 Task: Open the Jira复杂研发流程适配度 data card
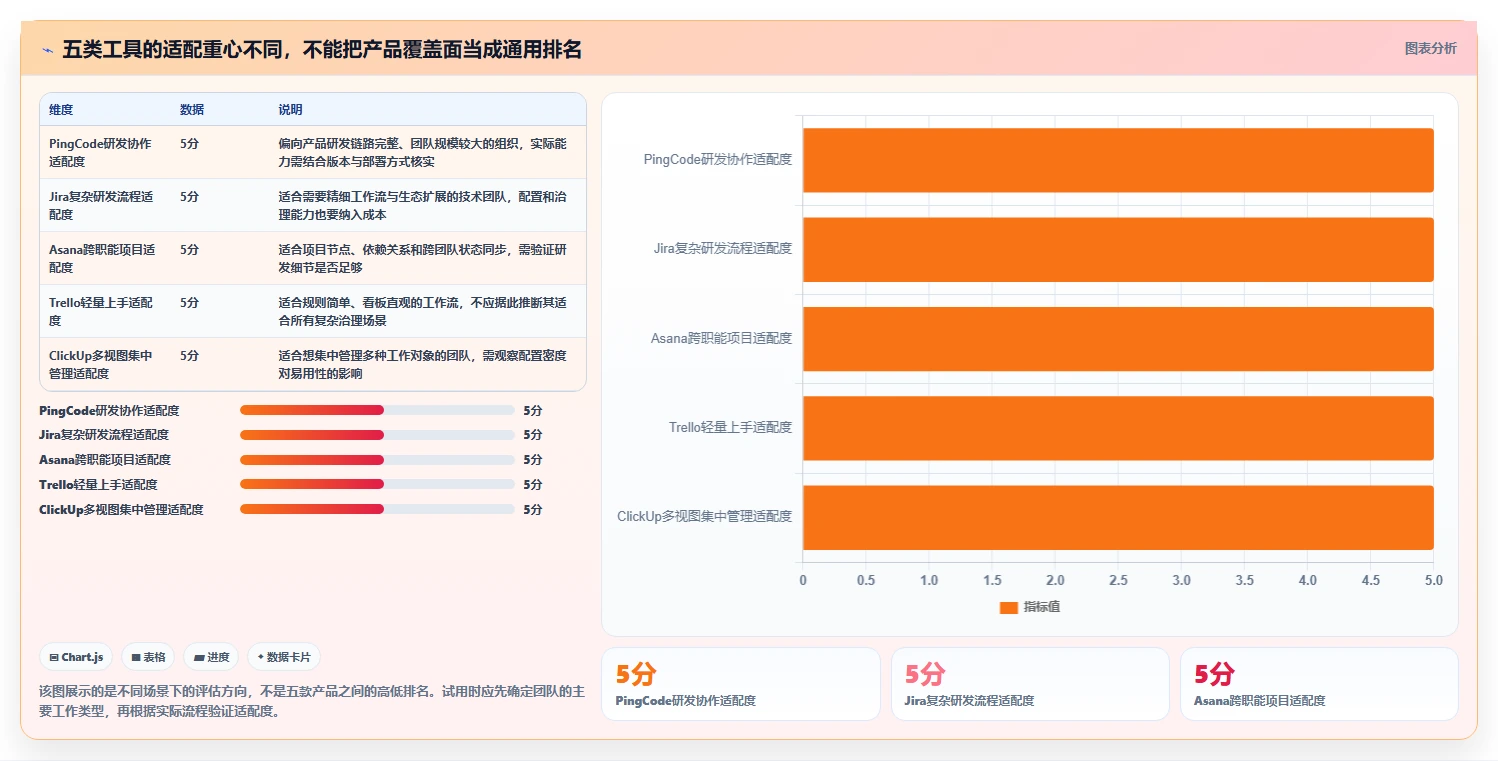(x=1030, y=684)
